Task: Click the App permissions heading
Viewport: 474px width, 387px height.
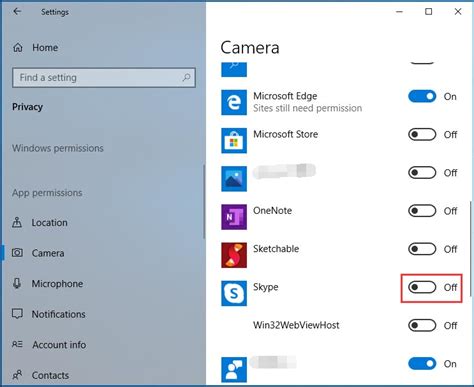Action: pyautogui.click(x=47, y=193)
